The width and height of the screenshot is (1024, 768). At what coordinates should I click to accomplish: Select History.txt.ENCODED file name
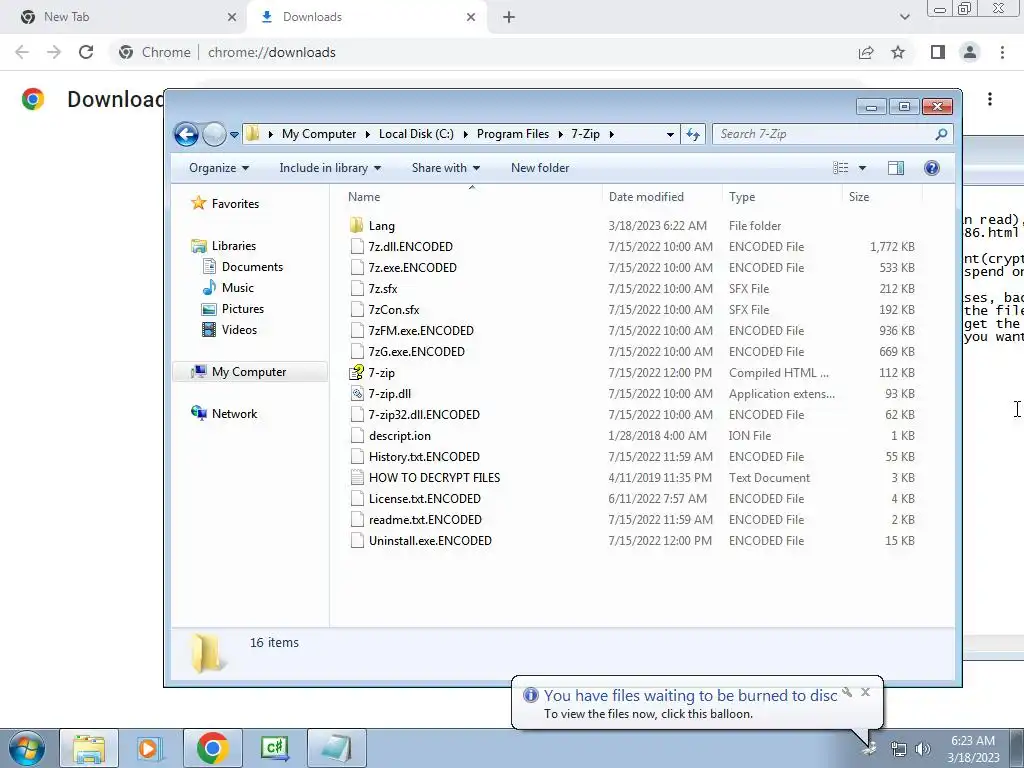tap(424, 456)
